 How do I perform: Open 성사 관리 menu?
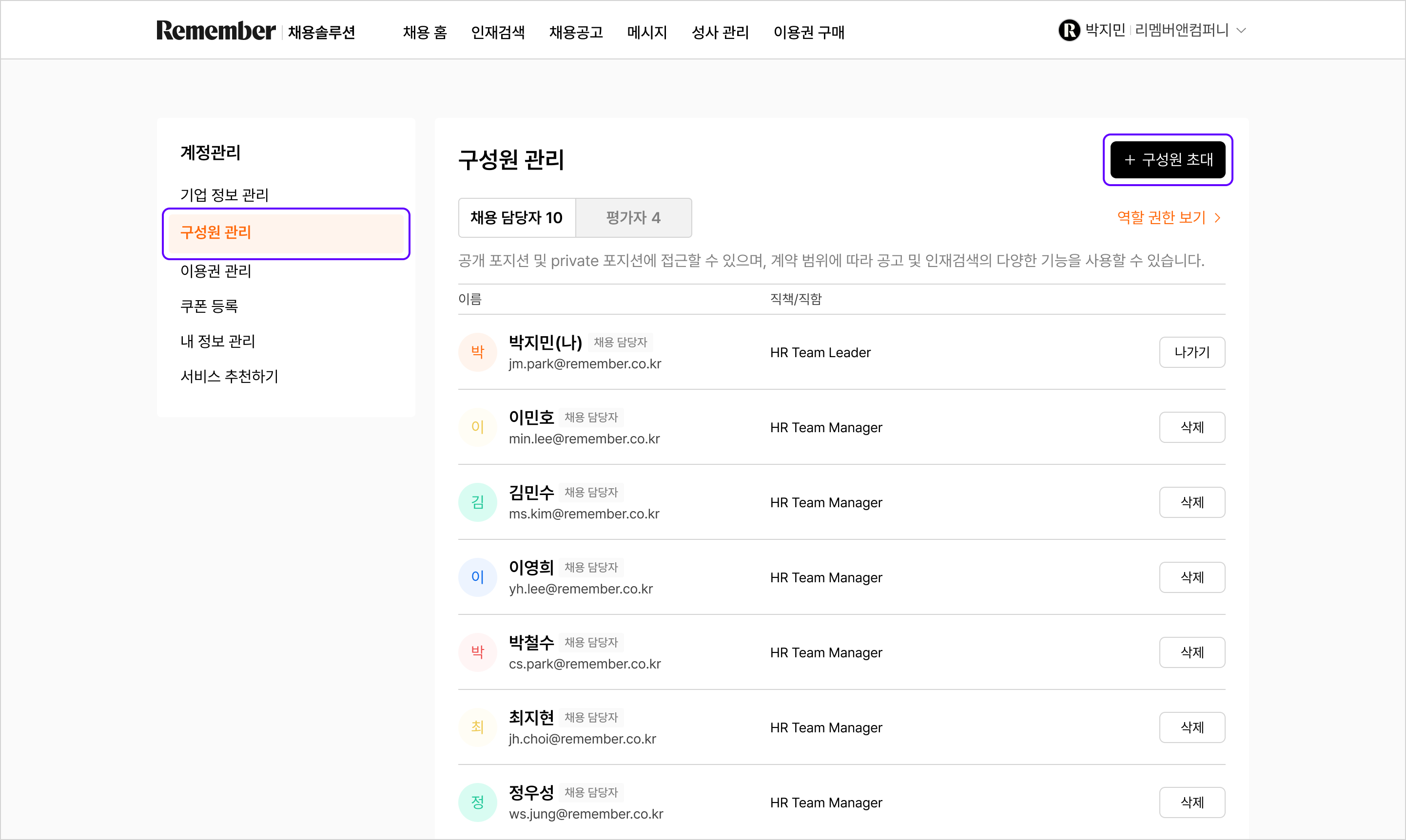coord(720,32)
